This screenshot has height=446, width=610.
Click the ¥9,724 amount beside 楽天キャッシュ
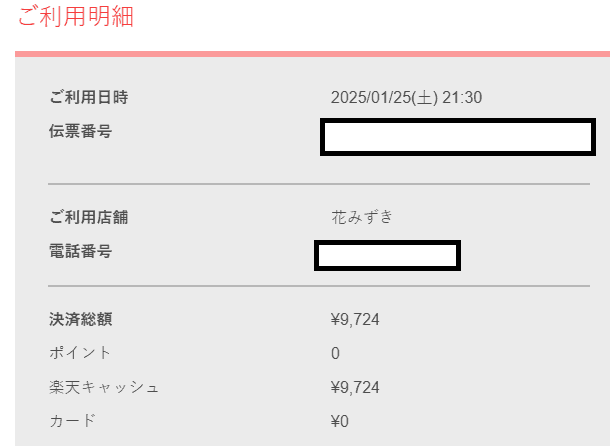point(355,387)
